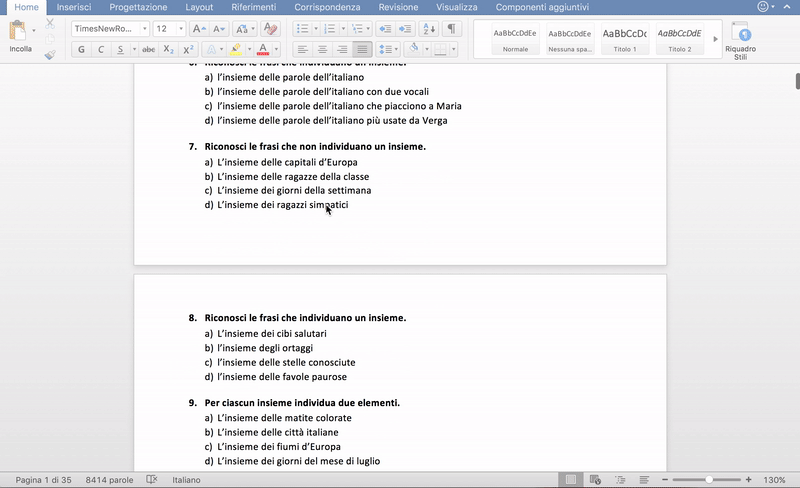Click the line spacing icon
Image resolution: width=800 pixels, height=488 pixels.
click(x=385, y=50)
